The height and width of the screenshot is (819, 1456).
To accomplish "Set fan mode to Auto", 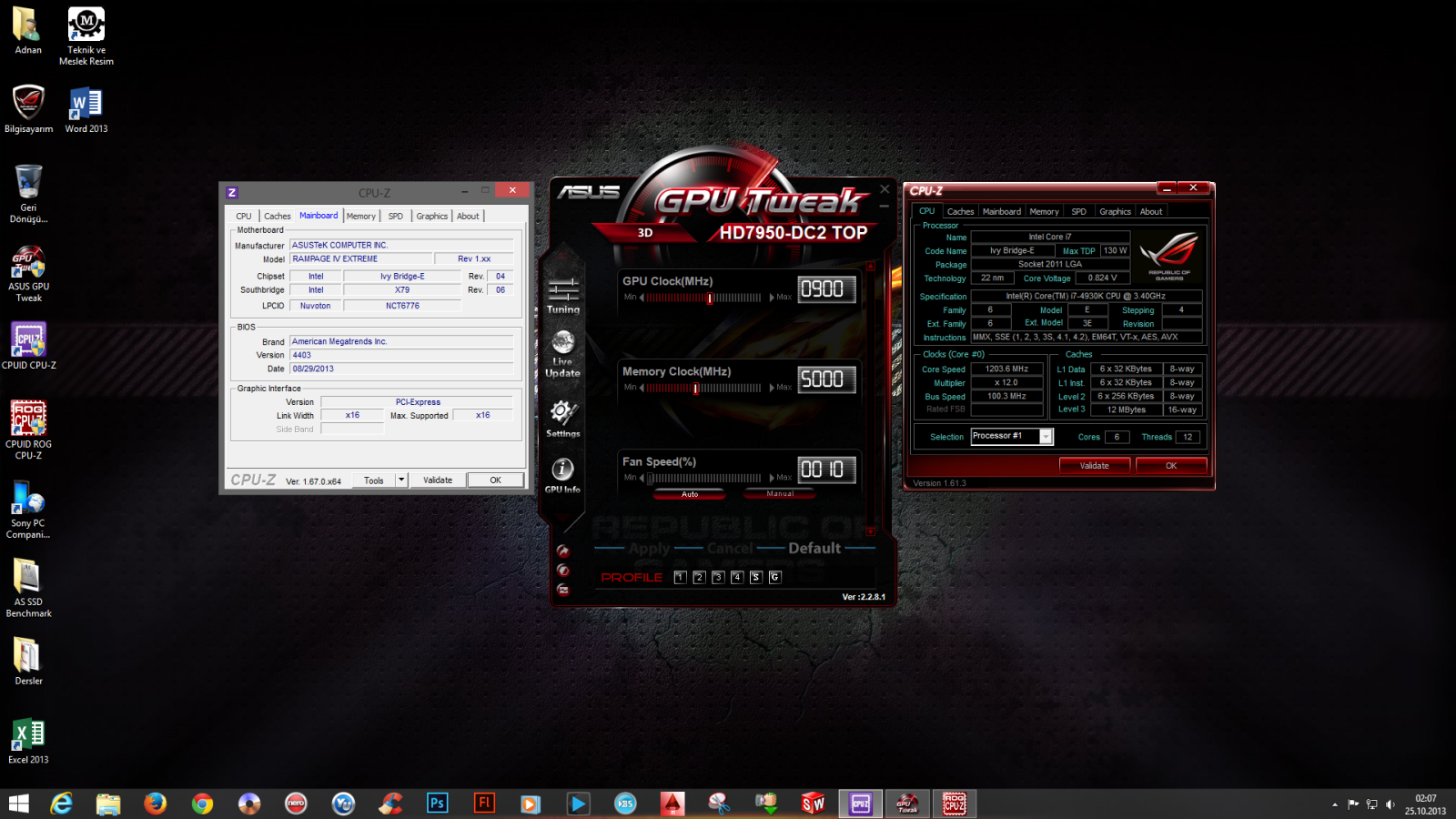I will 690,494.
